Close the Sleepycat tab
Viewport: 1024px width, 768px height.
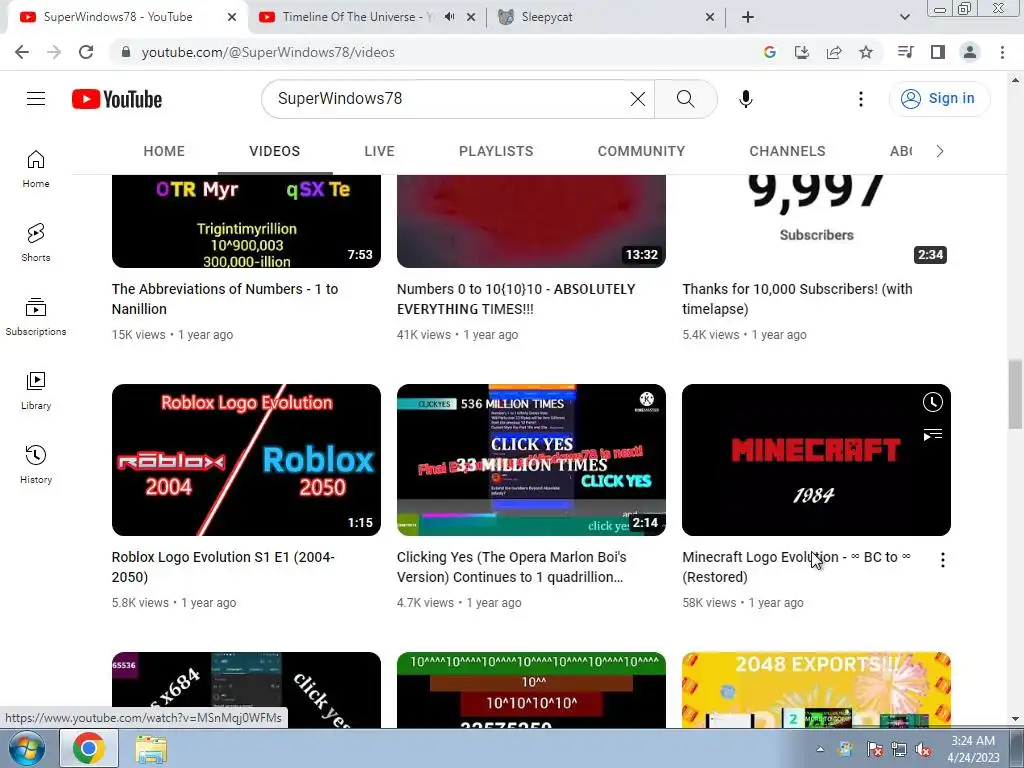[709, 17]
